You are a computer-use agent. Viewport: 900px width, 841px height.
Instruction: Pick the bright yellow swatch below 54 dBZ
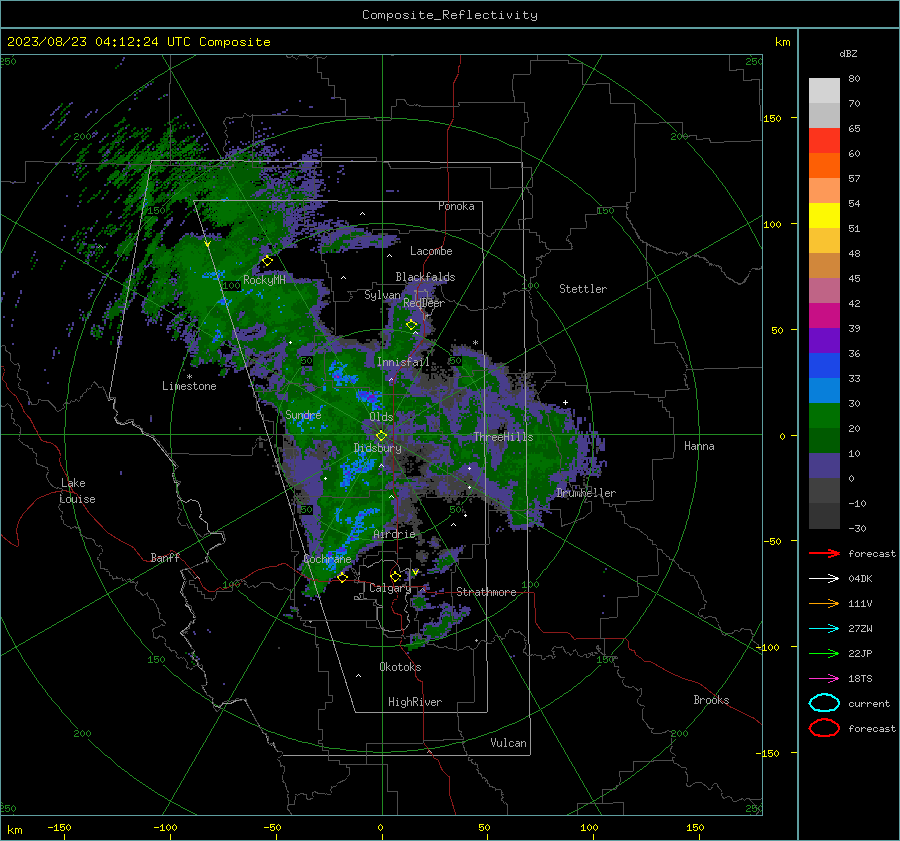(824, 216)
